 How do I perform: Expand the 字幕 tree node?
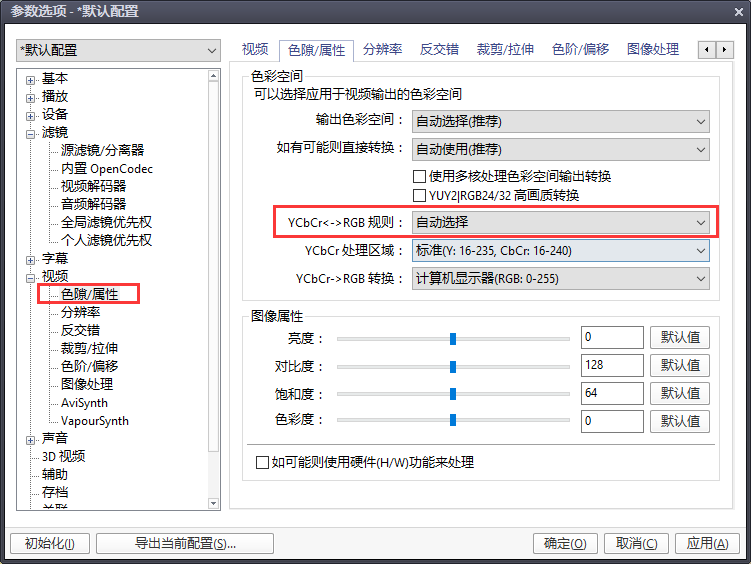pos(30,260)
